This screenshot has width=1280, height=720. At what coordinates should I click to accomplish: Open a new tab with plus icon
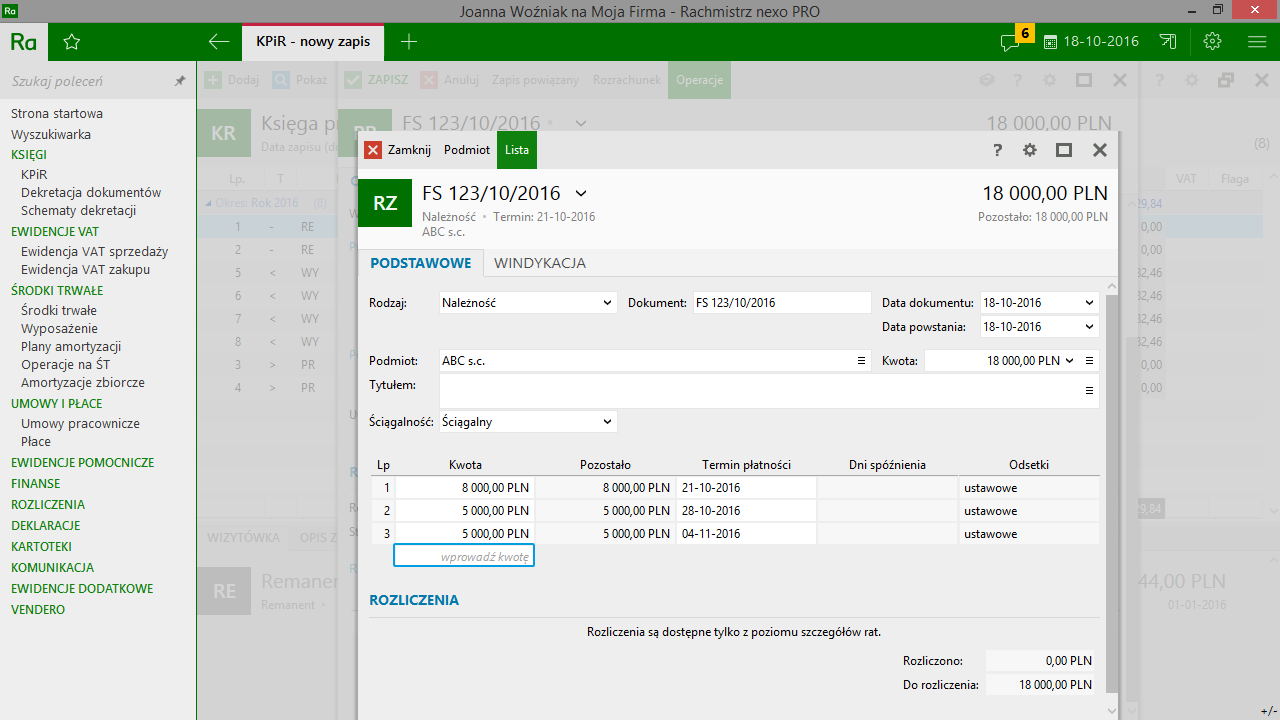[408, 42]
